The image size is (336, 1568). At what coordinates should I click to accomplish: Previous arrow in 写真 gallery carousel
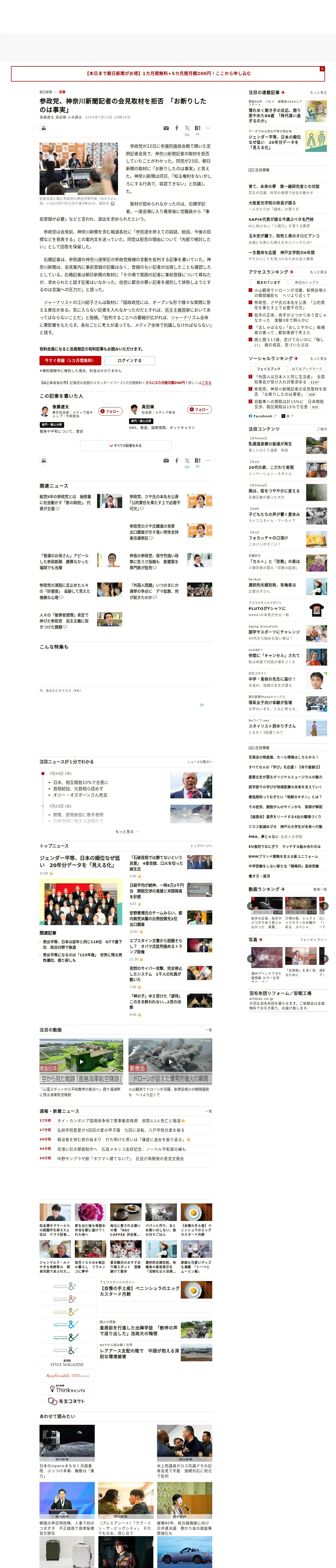point(251,959)
